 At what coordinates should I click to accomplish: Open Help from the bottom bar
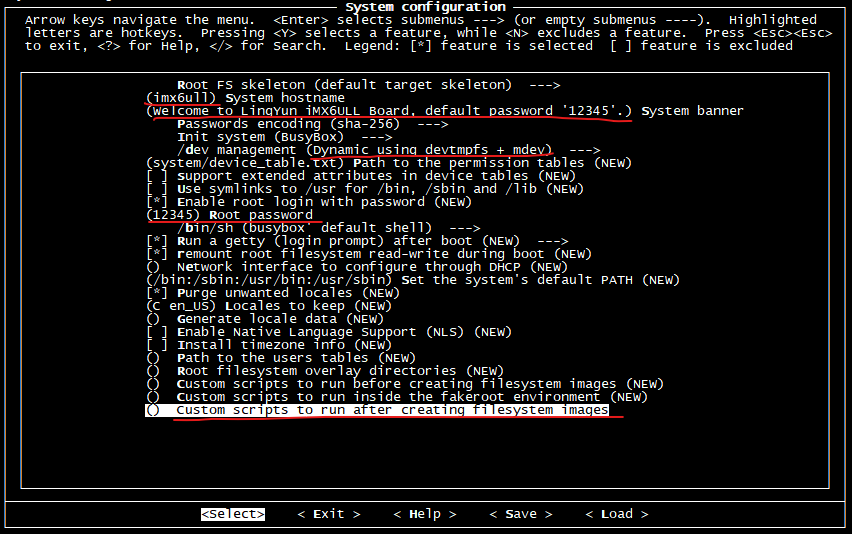point(425,514)
